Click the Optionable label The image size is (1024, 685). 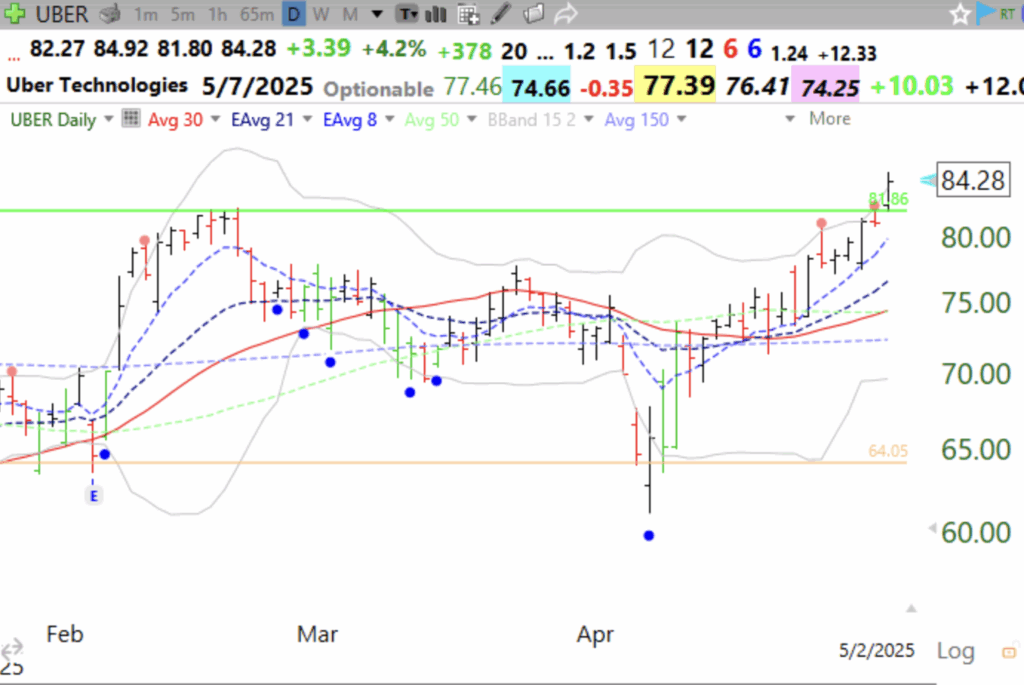pos(378,89)
